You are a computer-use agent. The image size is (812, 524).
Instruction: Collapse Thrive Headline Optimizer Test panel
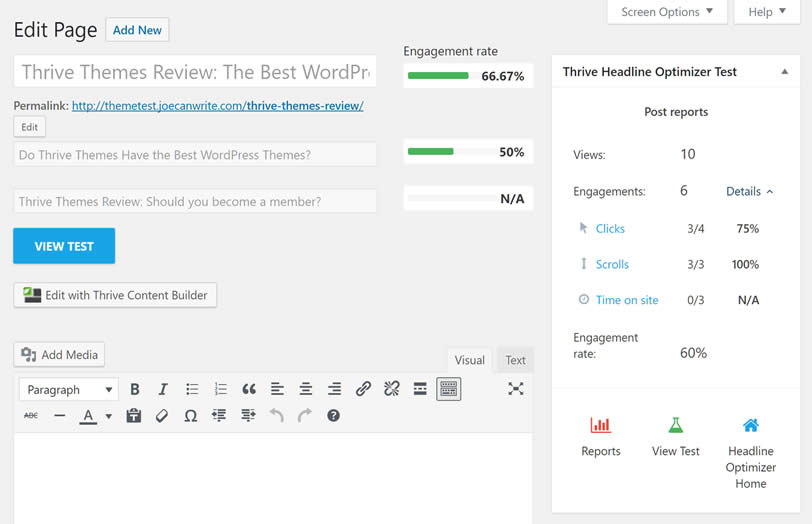[785, 71]
